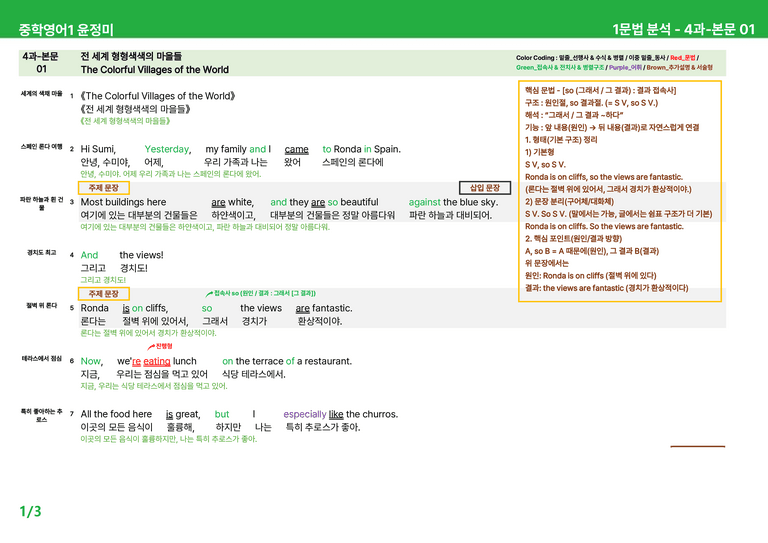This screenshot has width=768, height=543.
Task: Click "the blue sky." in sentence 3
Action: tap(470, 202)
